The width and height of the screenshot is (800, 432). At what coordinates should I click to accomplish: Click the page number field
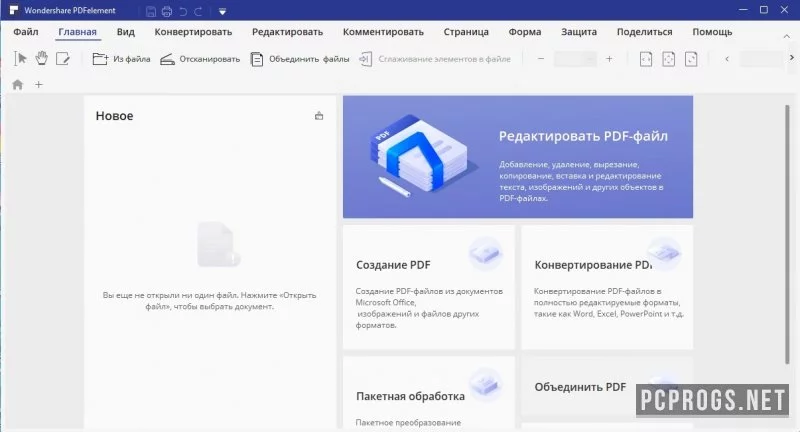tap(761, 59)
